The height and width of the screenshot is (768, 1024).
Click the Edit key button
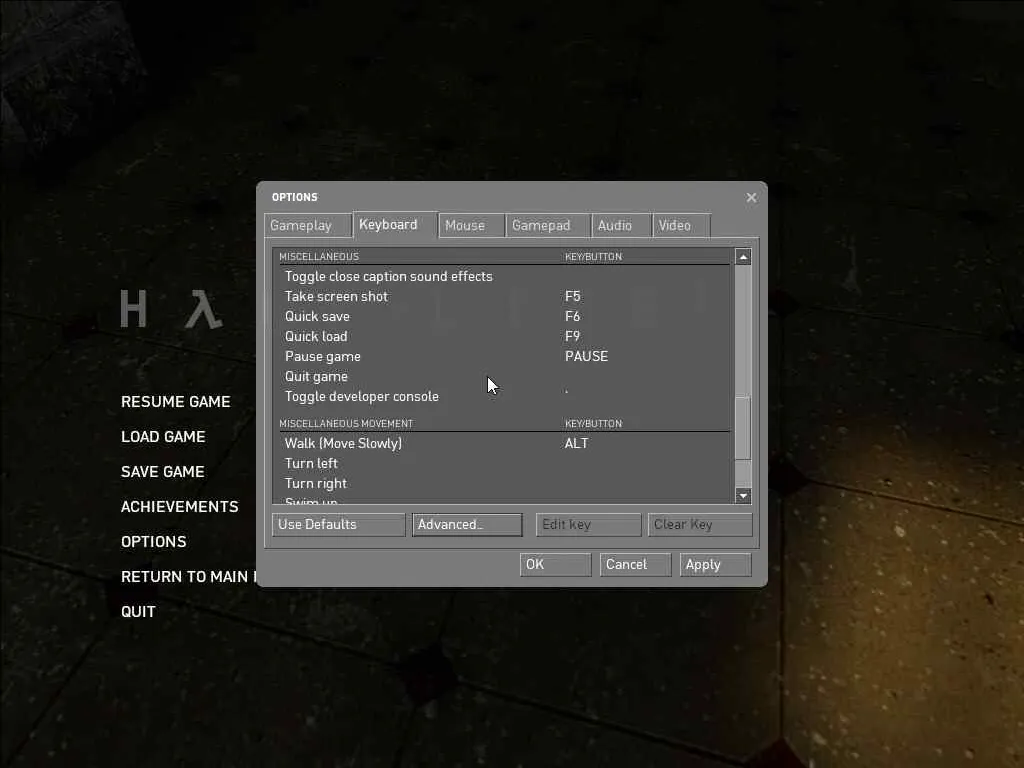pyautogui.click(x=588, y=524)
